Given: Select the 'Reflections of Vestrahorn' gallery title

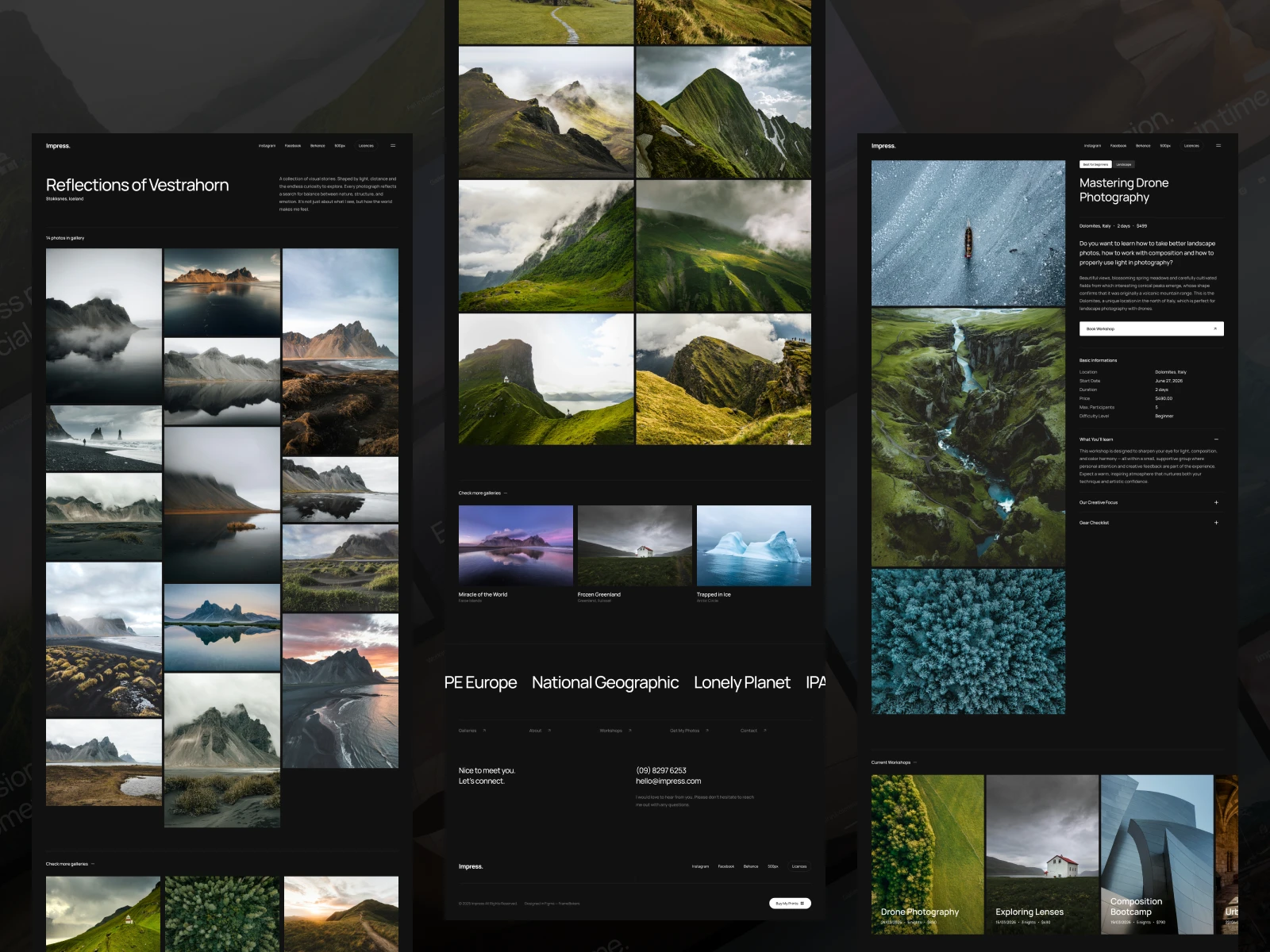Looking at the screenshot, I should 137,185.
